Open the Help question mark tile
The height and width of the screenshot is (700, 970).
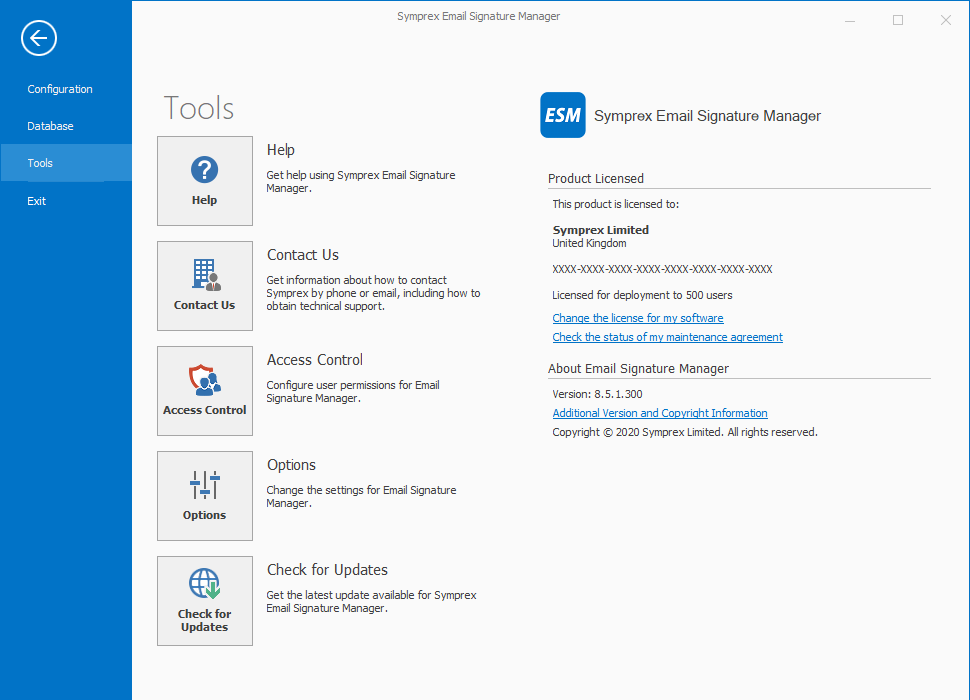205,181
